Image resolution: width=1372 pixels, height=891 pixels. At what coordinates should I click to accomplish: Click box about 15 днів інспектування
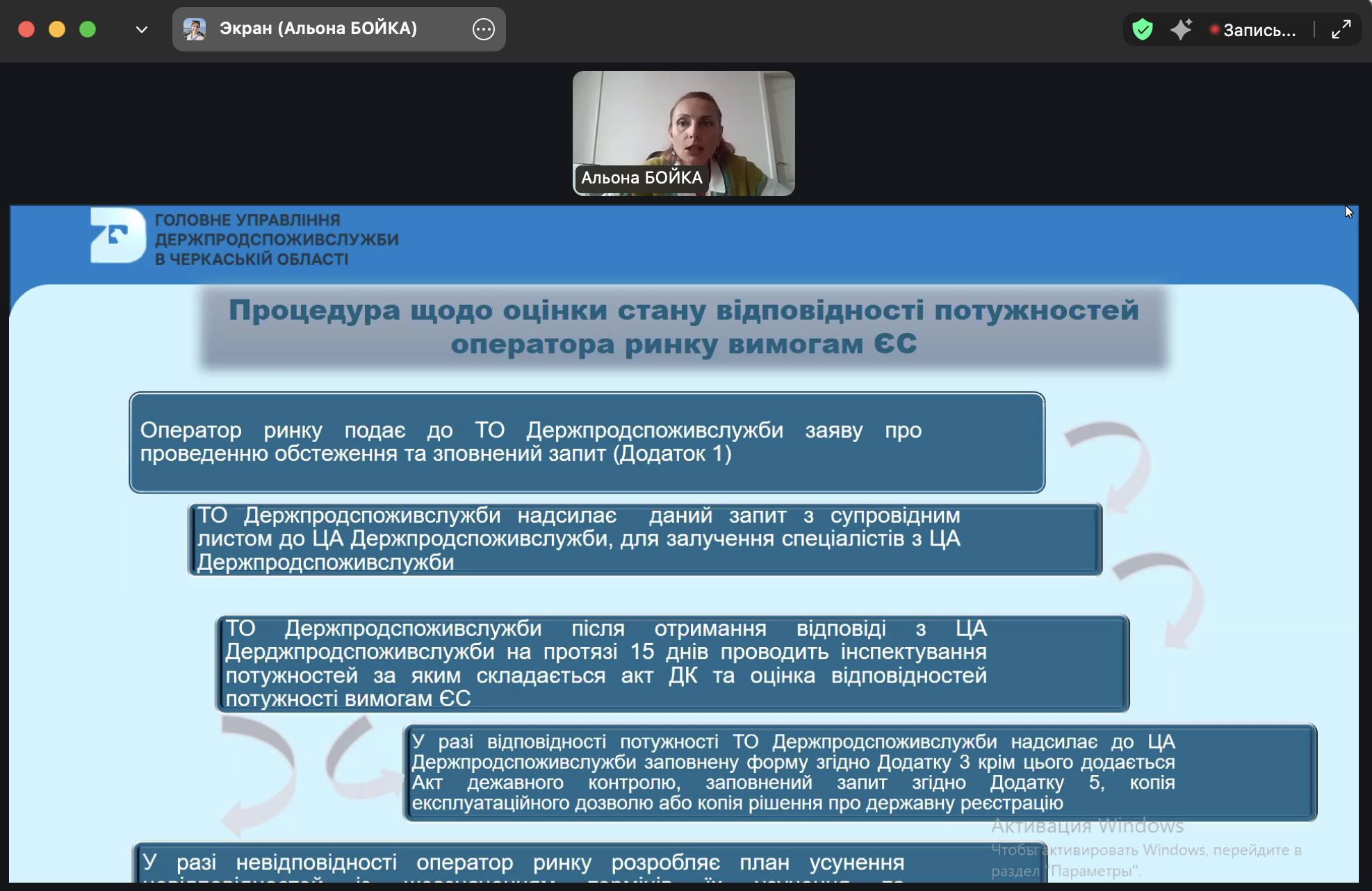click(x=672, y=664)
